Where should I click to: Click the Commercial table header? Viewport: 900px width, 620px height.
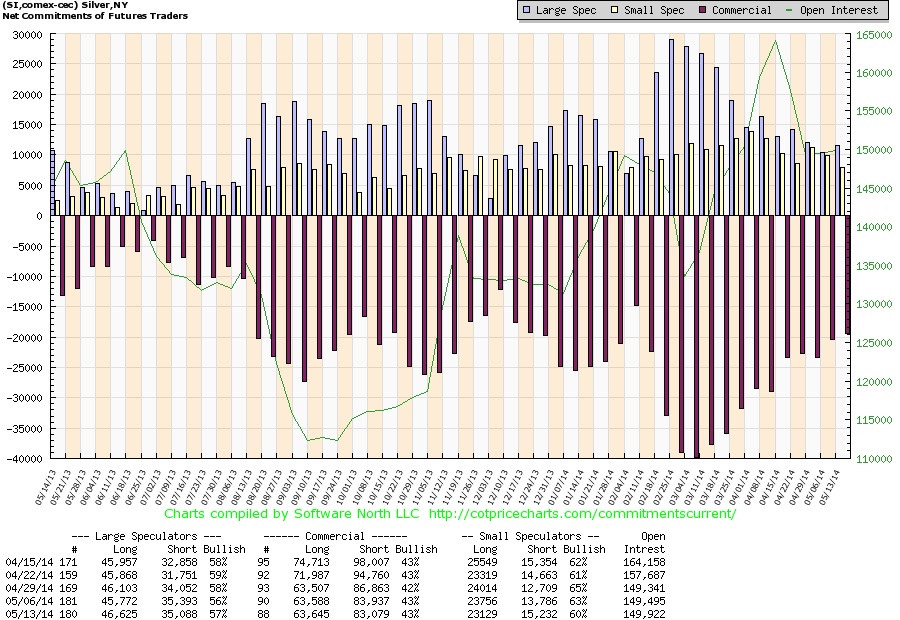[335, 536]
